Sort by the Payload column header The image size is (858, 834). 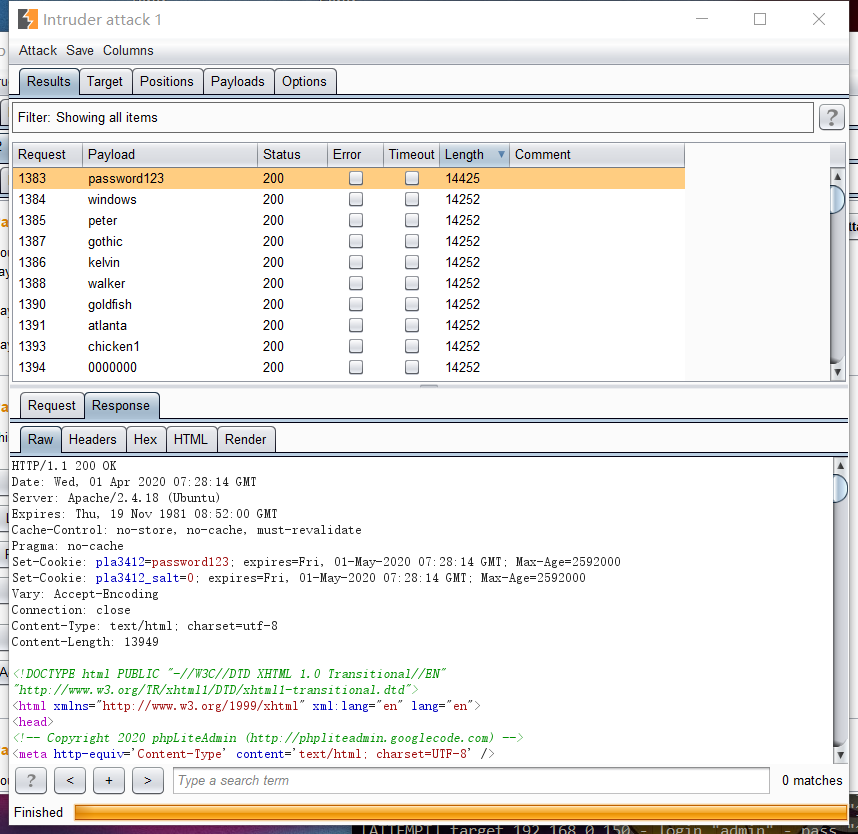pyautogui.click(x=170, y=155)
